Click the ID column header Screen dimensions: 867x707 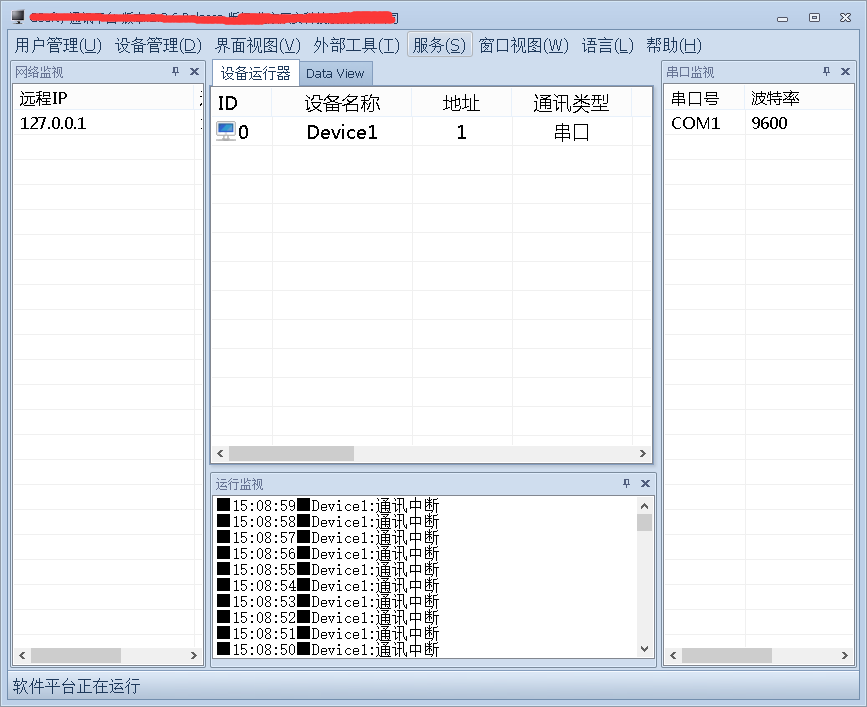242,103
